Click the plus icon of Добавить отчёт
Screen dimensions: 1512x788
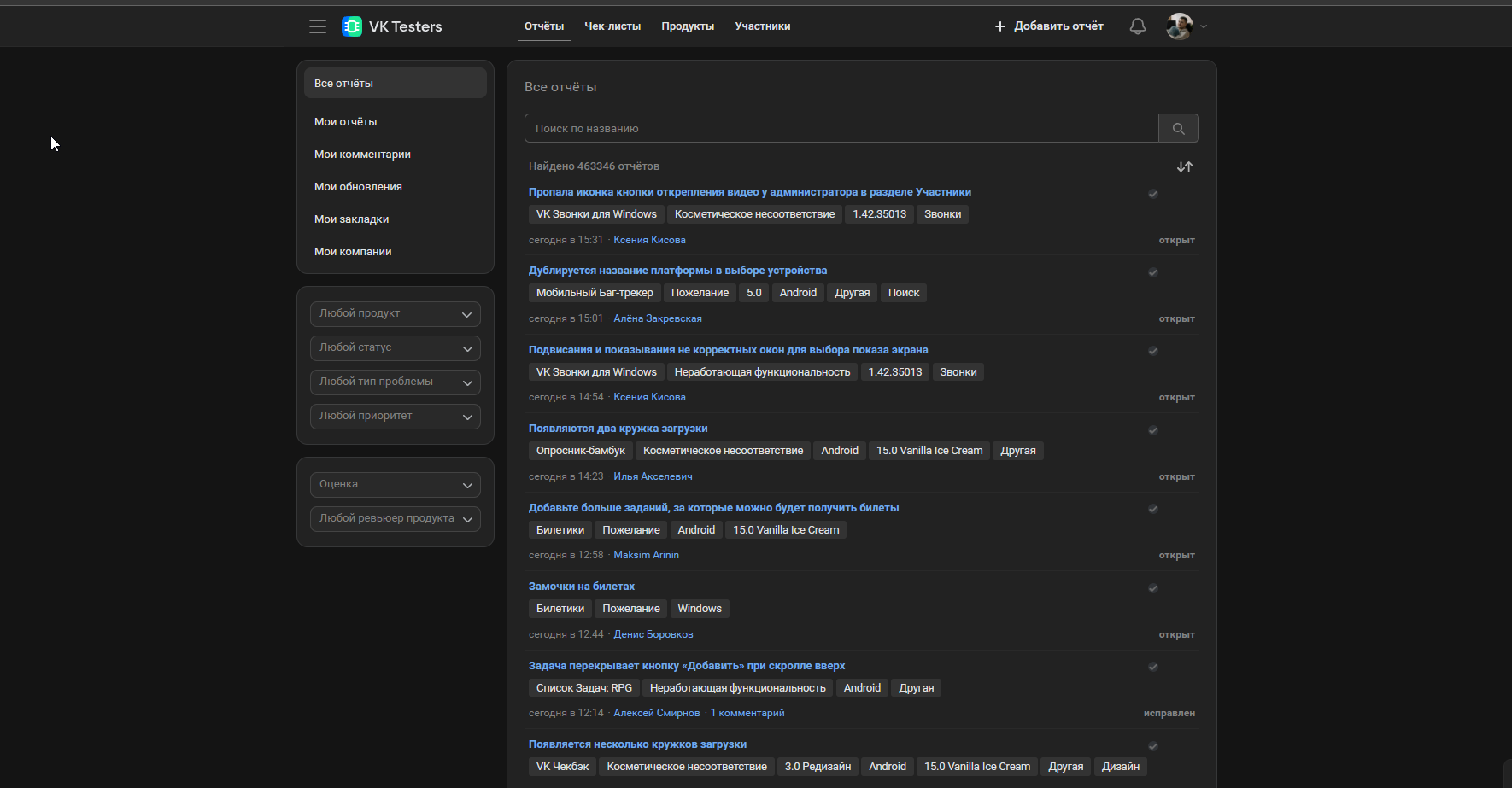tap(1000, 26)
